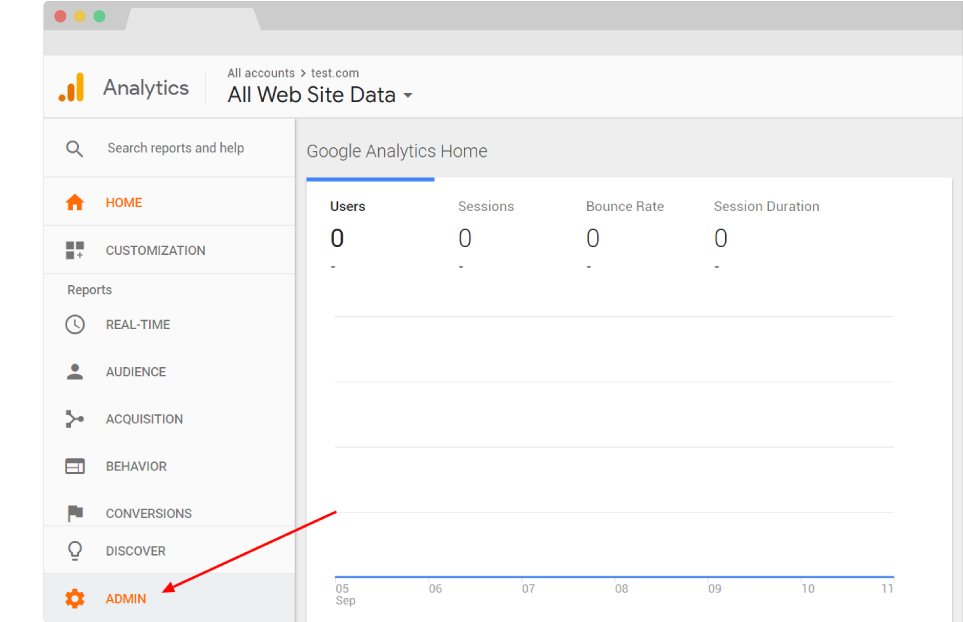Image resolution: width=963 pixels, height=622 pixels.
Task: Click the Users metric value zero
Action: click(337, 237)
